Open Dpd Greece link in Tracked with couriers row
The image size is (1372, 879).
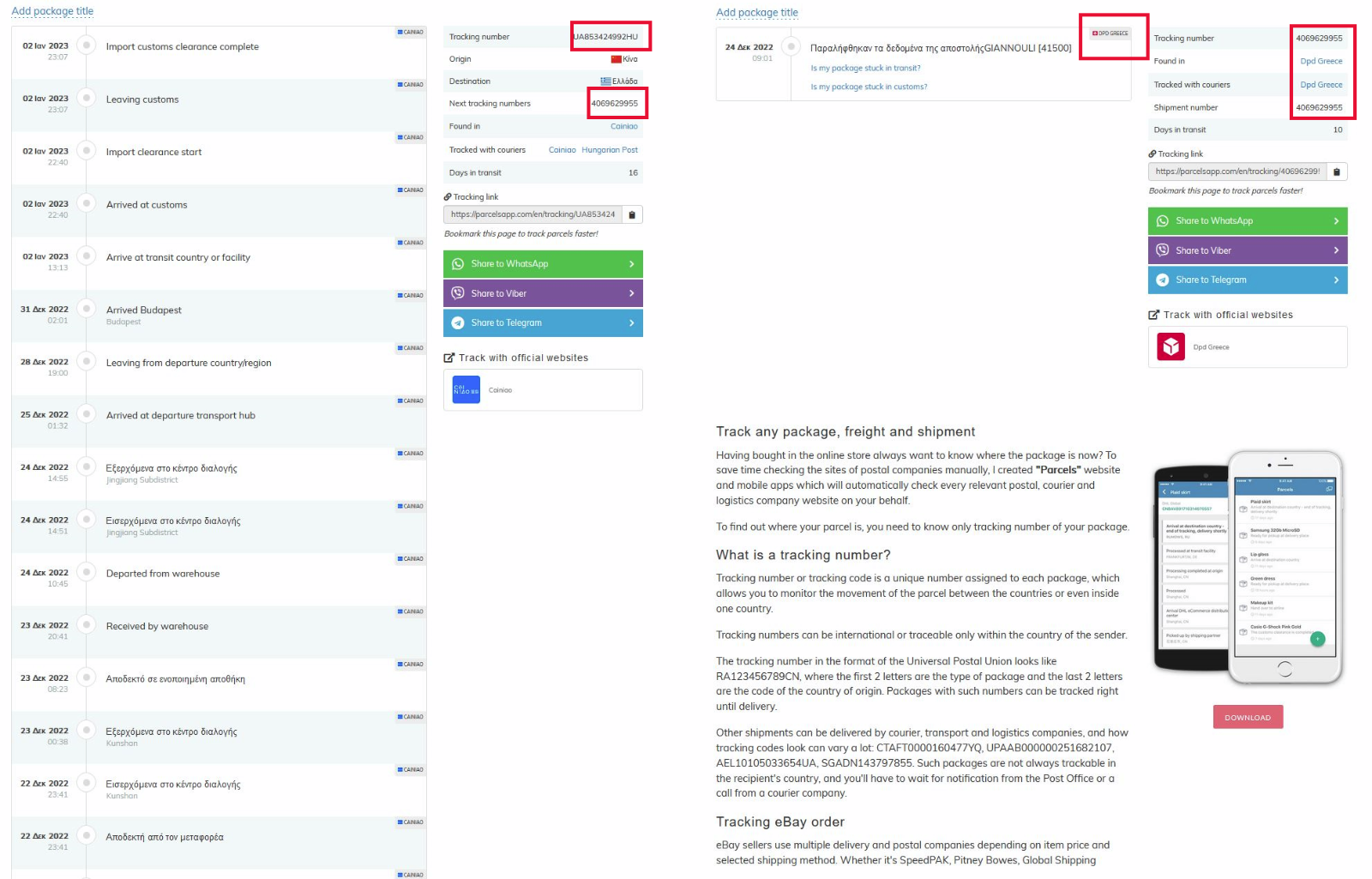pos(1321,85)
